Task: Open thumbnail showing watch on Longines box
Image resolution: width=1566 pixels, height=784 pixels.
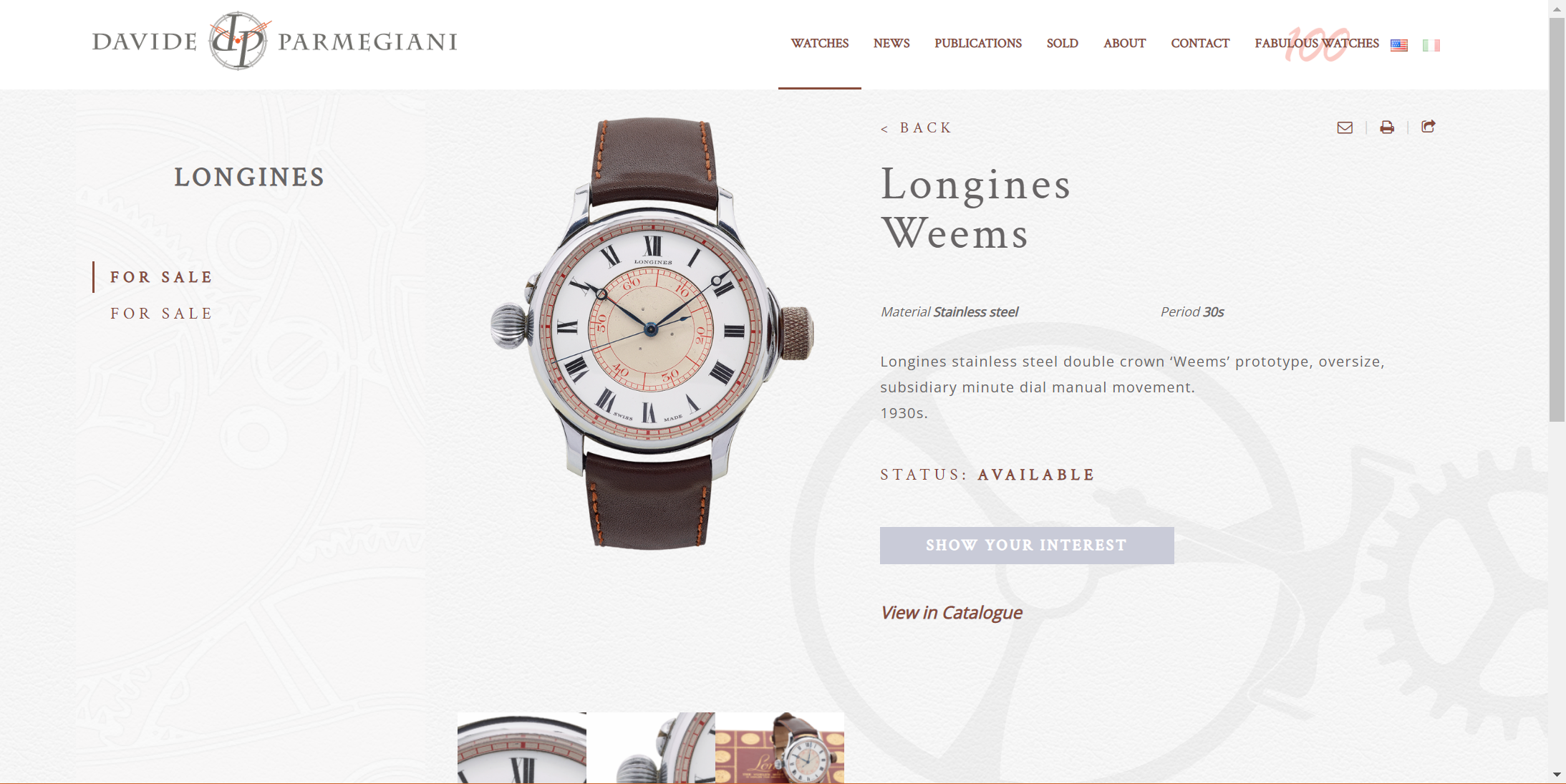Action: coord(780,747)
